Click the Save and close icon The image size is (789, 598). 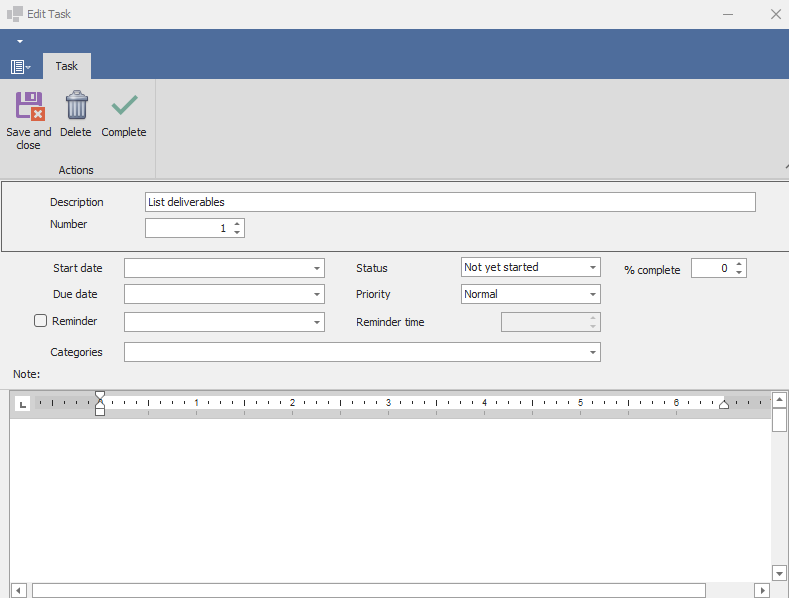pyautogui.click(x=29, y=106)
